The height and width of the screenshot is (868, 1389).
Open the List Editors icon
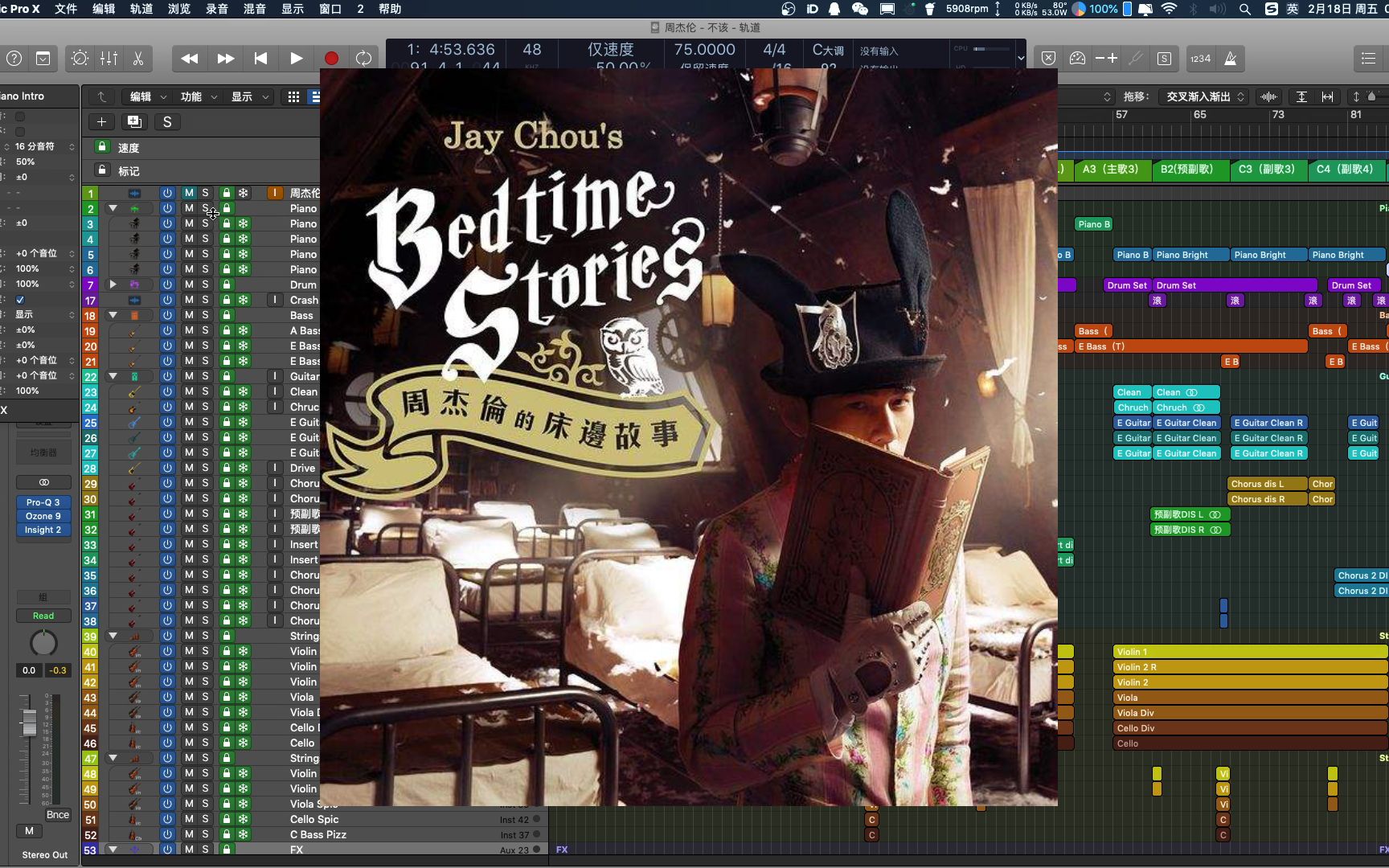[1368, 59]
